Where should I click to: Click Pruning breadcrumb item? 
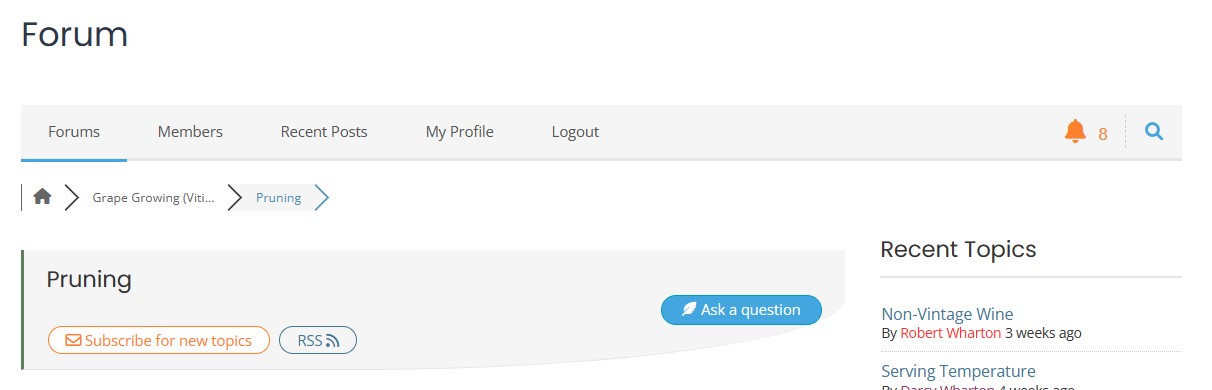278,197
